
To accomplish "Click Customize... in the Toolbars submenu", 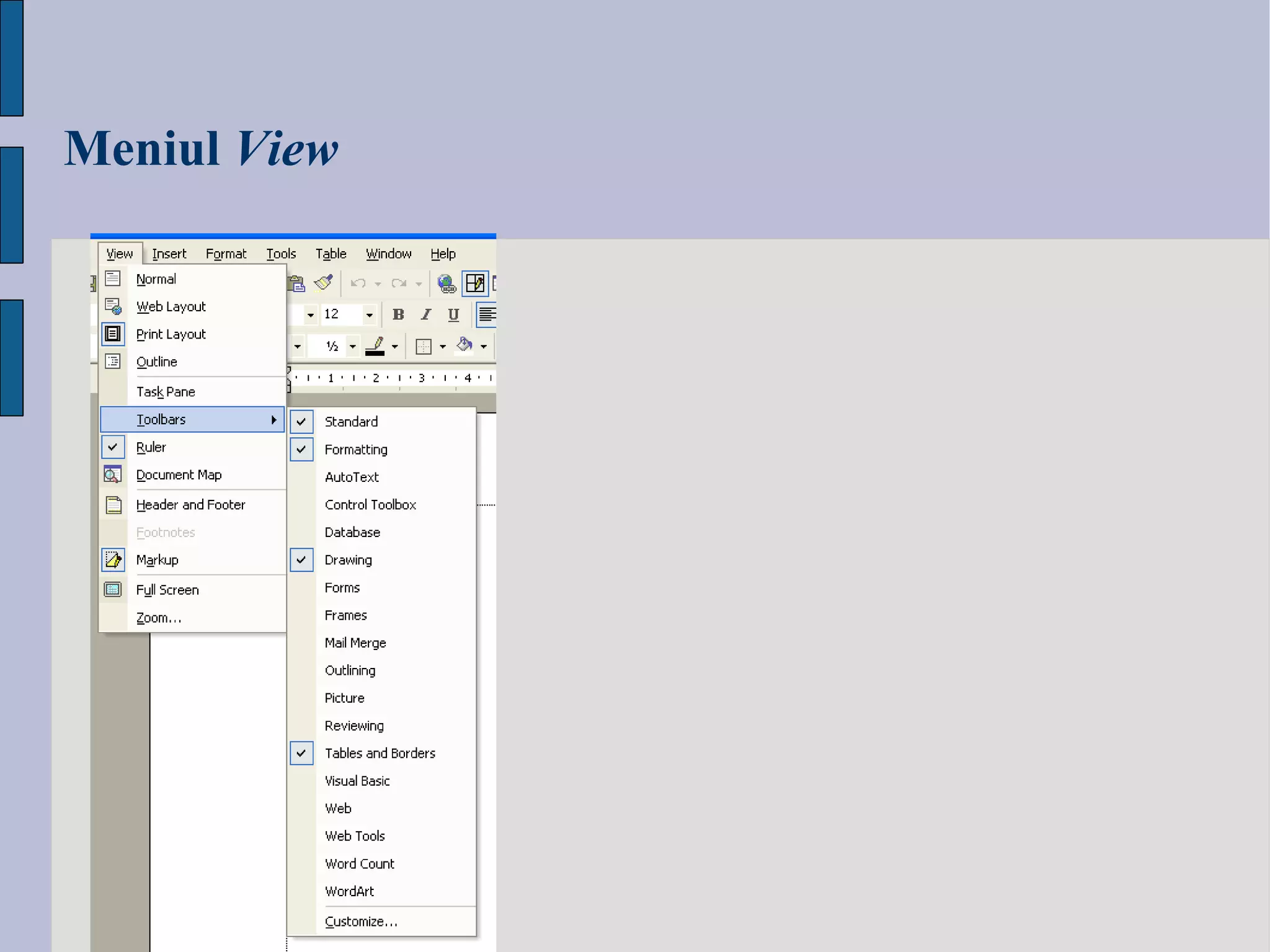I will pos(361,922).
